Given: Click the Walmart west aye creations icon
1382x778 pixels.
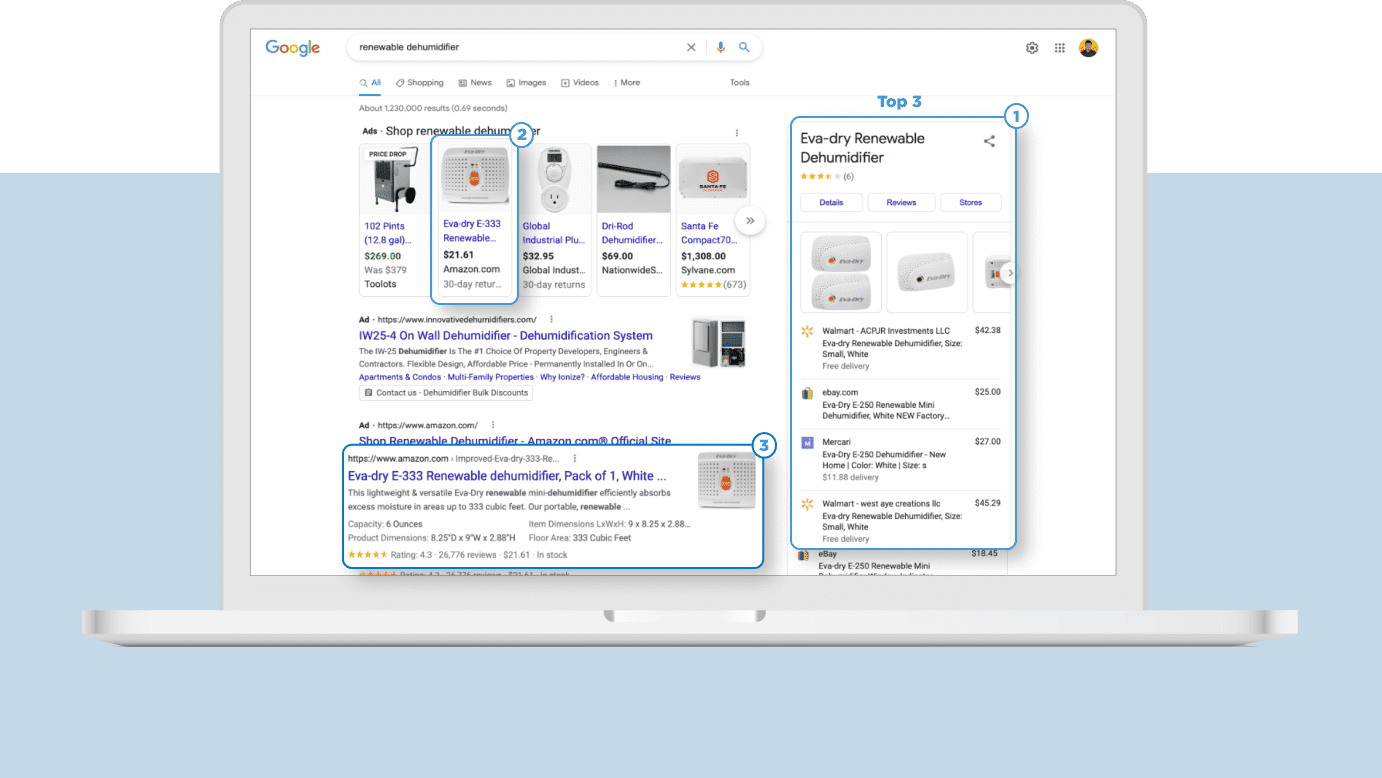Looking at the screenshot, I should click(808, 504).
